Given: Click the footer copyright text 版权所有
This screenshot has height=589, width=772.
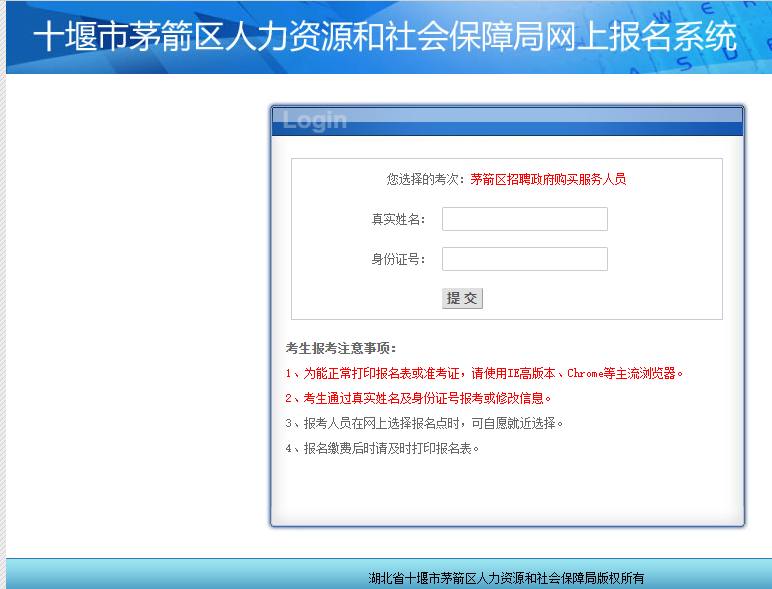Looking at the screenshot, I should tap(506, 578).
